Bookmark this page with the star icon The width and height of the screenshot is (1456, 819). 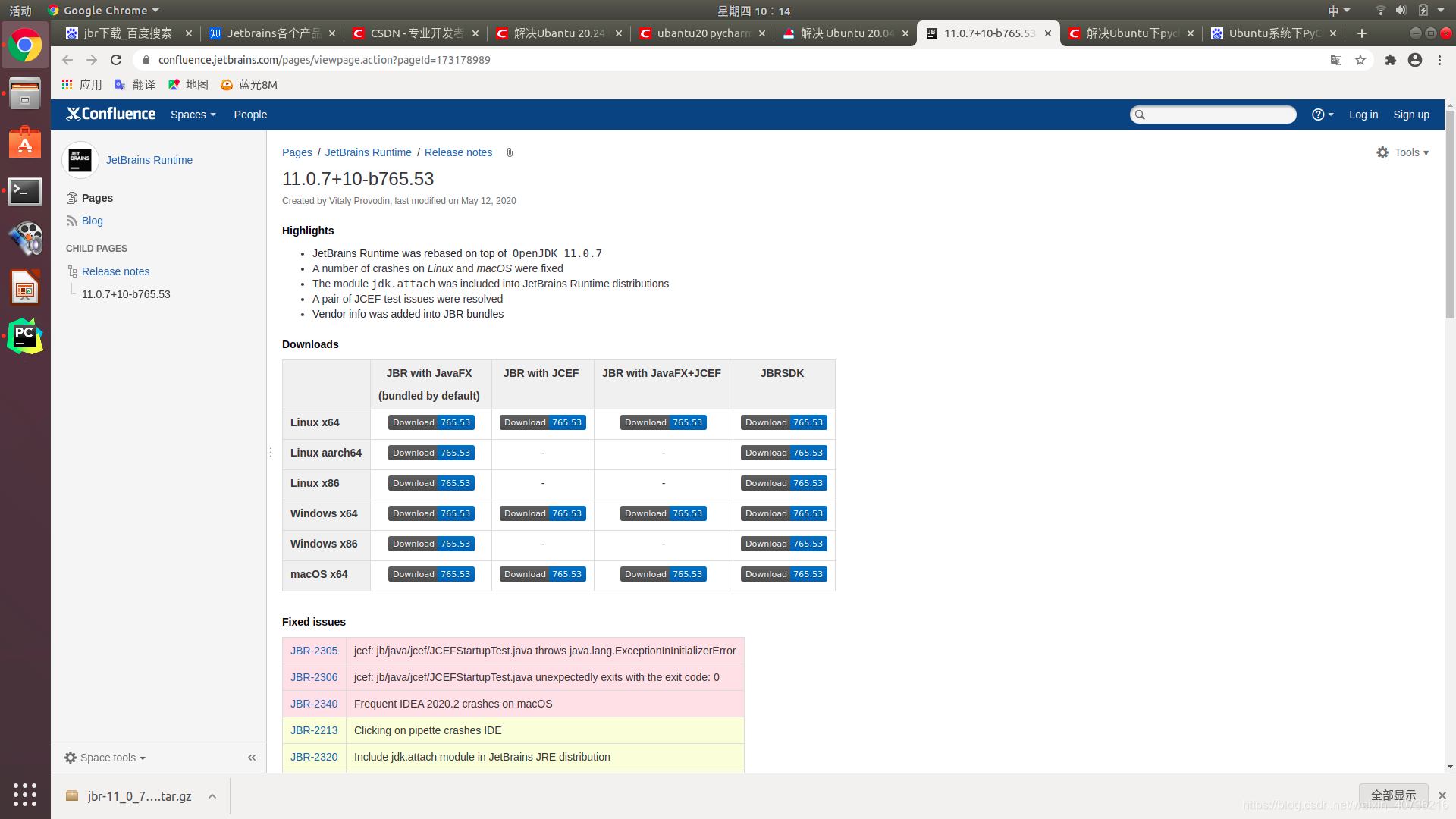(x=1360, y=60)
